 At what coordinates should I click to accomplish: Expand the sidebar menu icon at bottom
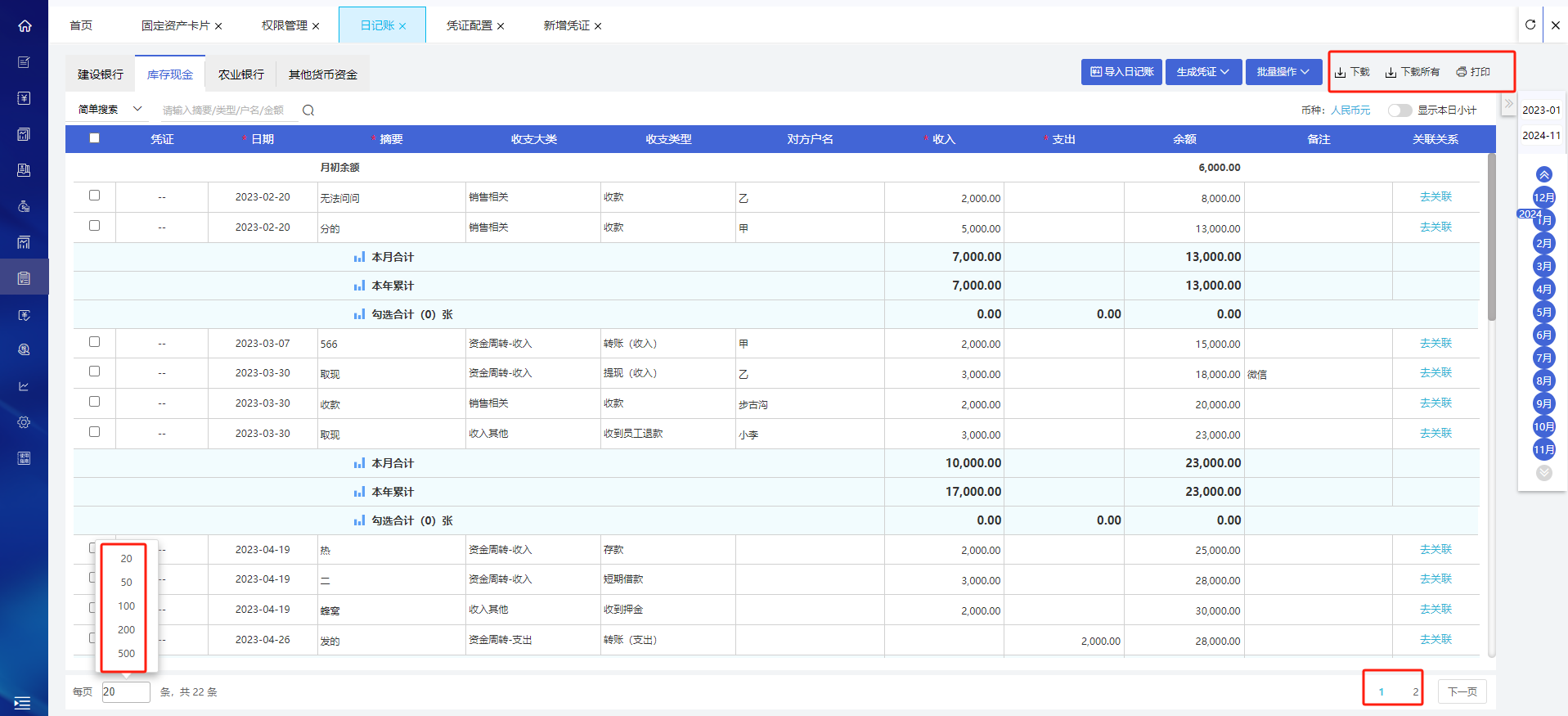click(x=23, y=702)
